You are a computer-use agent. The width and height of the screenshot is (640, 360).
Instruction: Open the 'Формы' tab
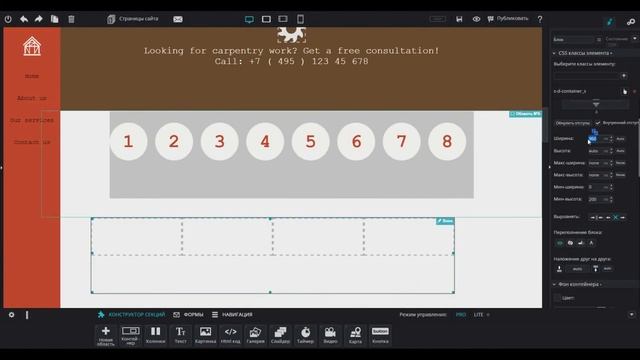[x=188, y=315]
